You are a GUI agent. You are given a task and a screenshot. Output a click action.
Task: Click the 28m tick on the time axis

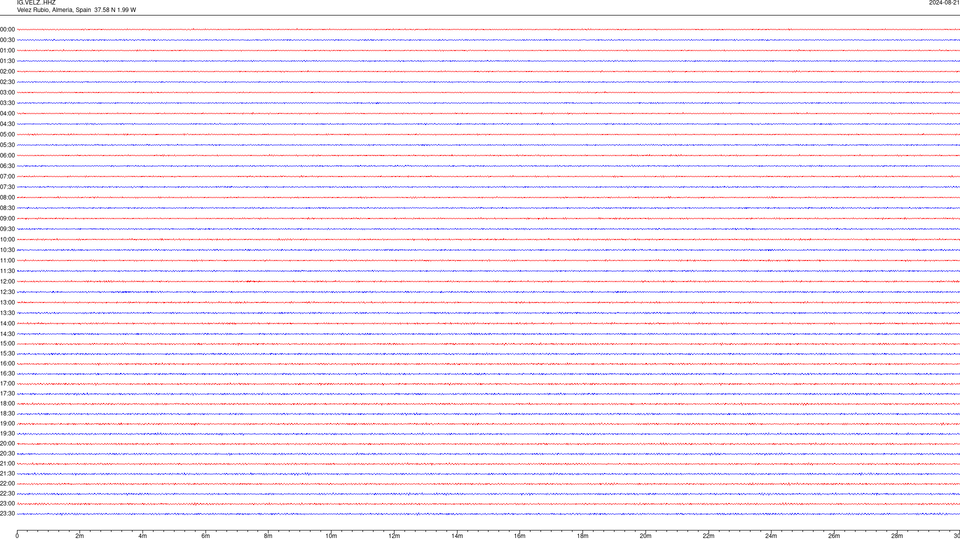[897, 536]
